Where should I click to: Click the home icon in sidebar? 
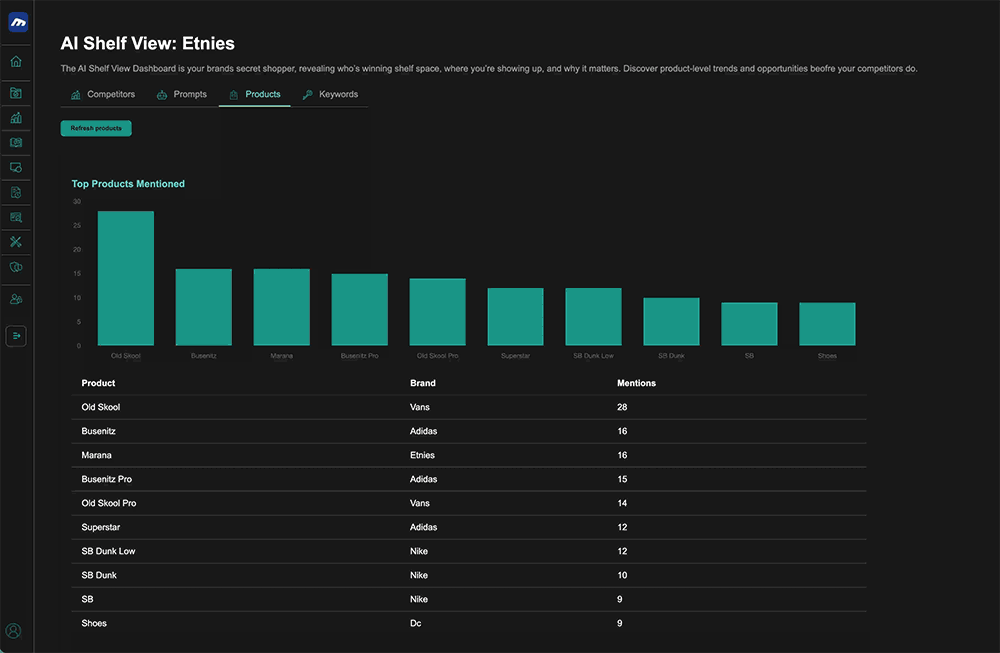[16, 62]
